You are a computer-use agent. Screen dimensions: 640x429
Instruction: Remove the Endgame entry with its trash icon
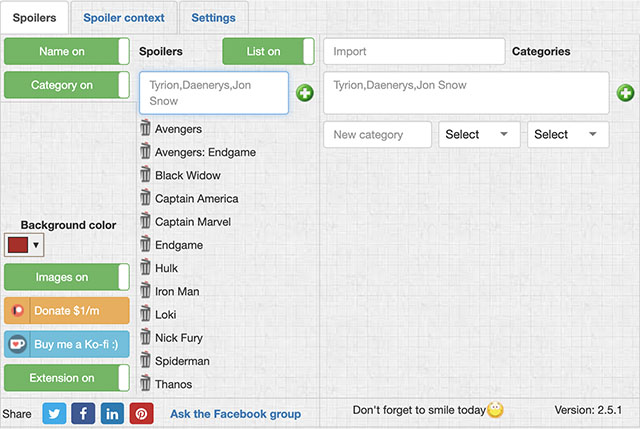(145, 244)
